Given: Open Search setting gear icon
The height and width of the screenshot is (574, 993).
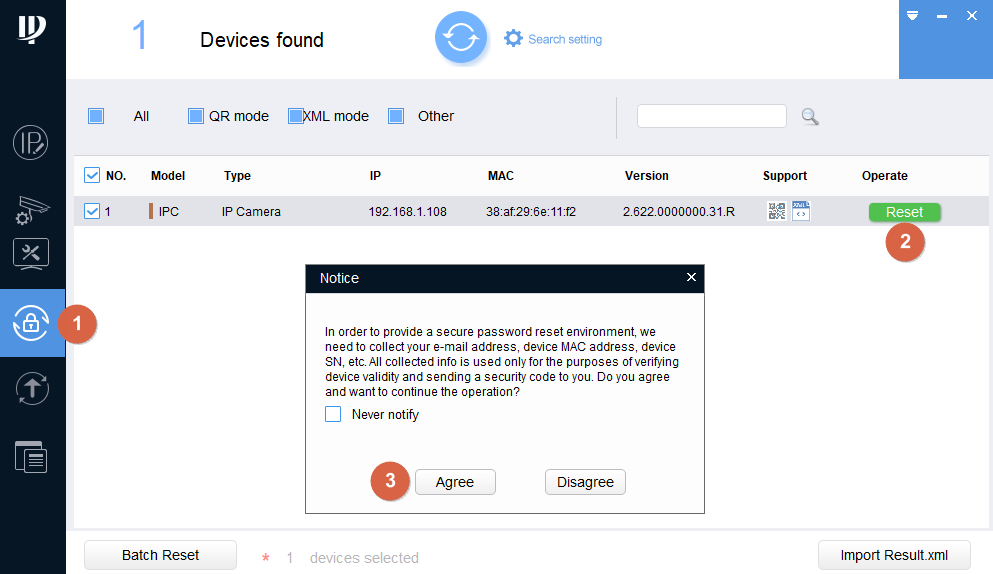Looking at the screenshot, I should (513, 38).
